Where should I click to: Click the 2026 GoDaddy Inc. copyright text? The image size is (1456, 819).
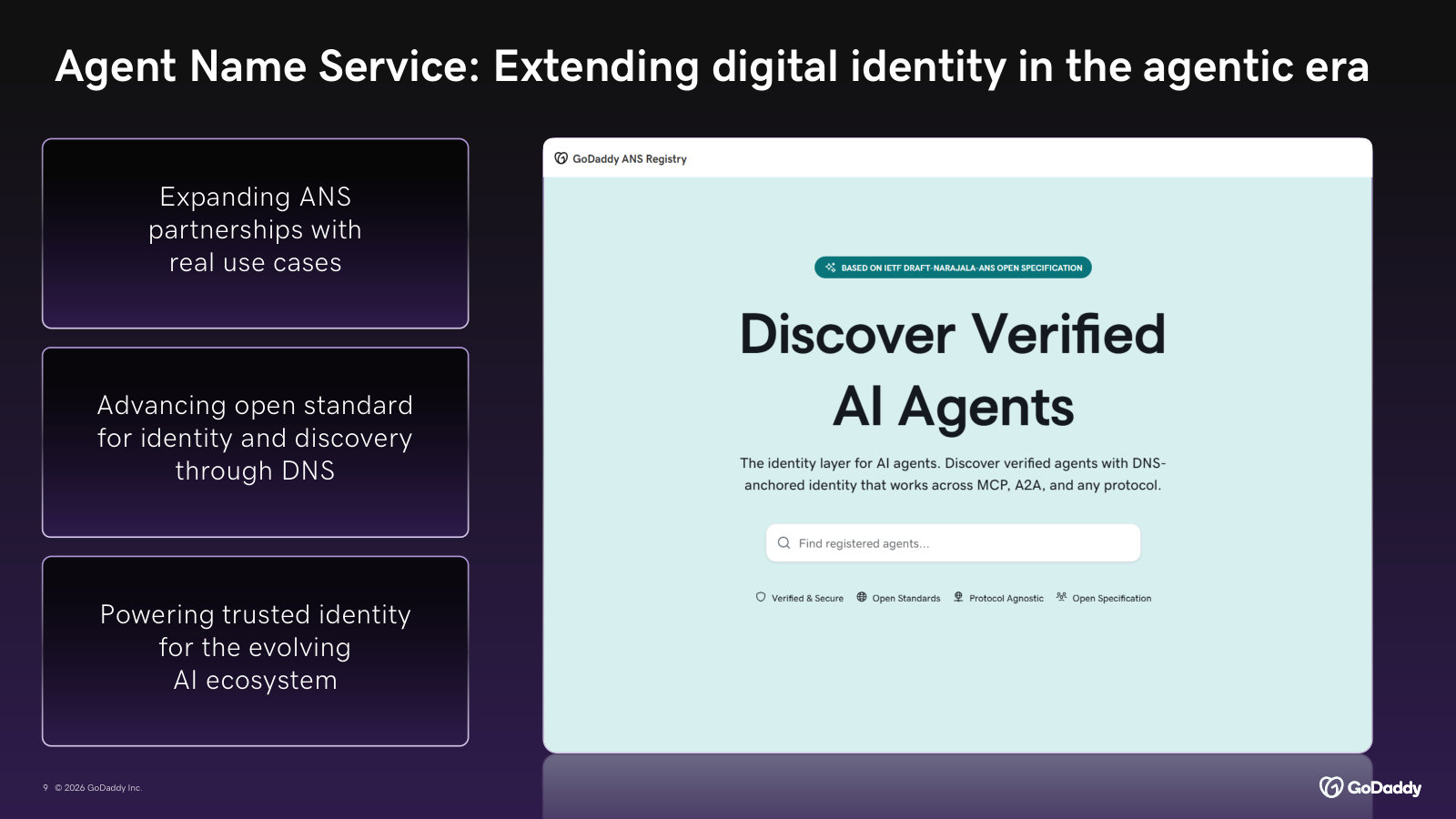98,788
